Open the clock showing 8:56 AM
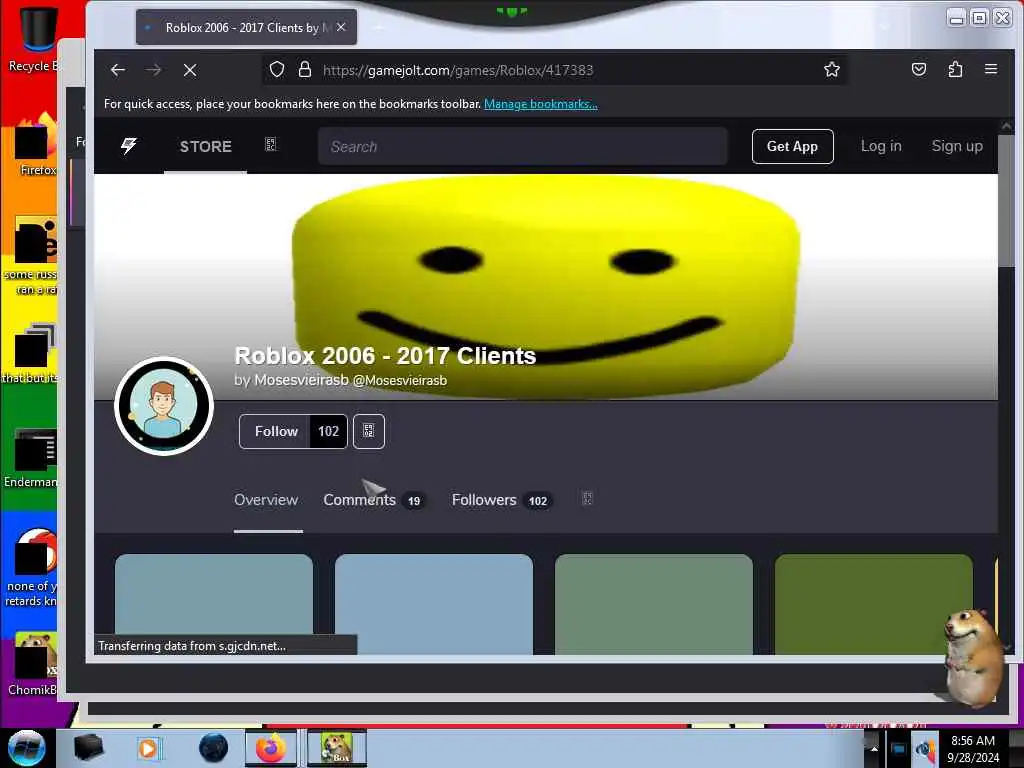The height and width of the screenshot is (768, 1024). pyautogui.click(x=972, y=748)
